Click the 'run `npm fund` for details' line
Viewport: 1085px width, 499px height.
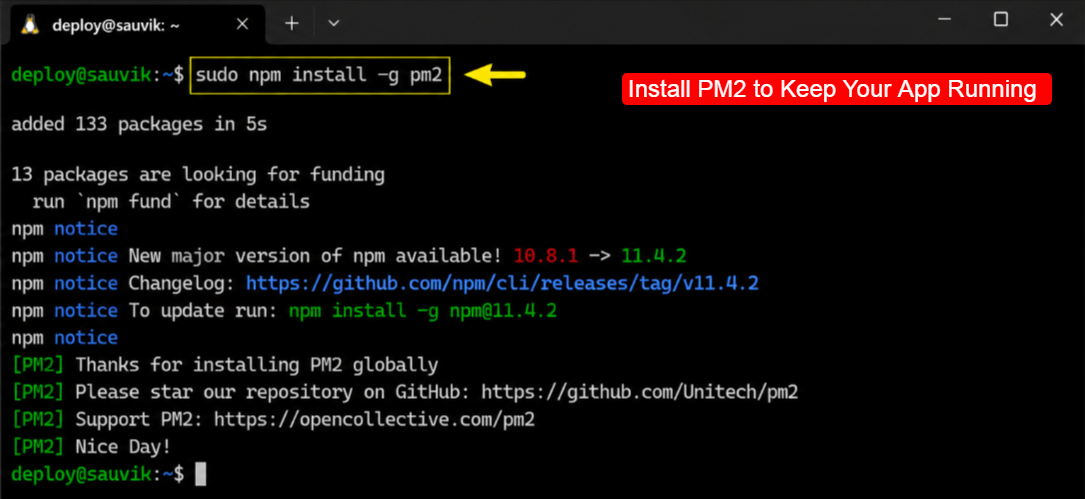pos(171,202)
